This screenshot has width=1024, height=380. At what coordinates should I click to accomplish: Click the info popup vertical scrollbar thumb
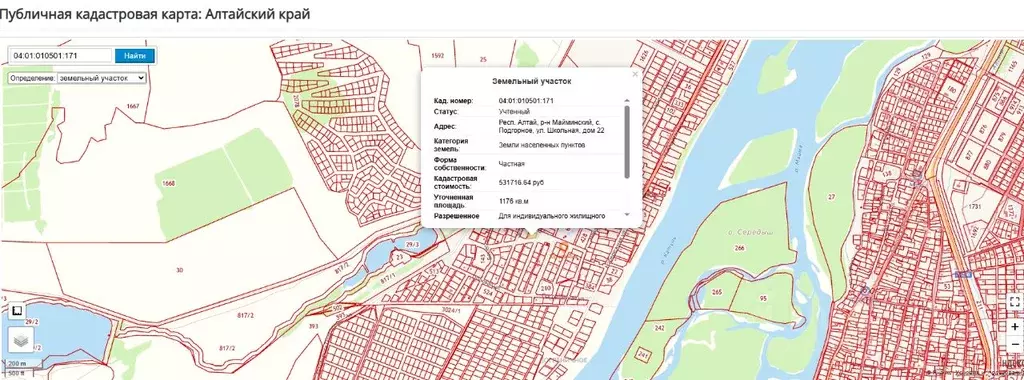627,142
